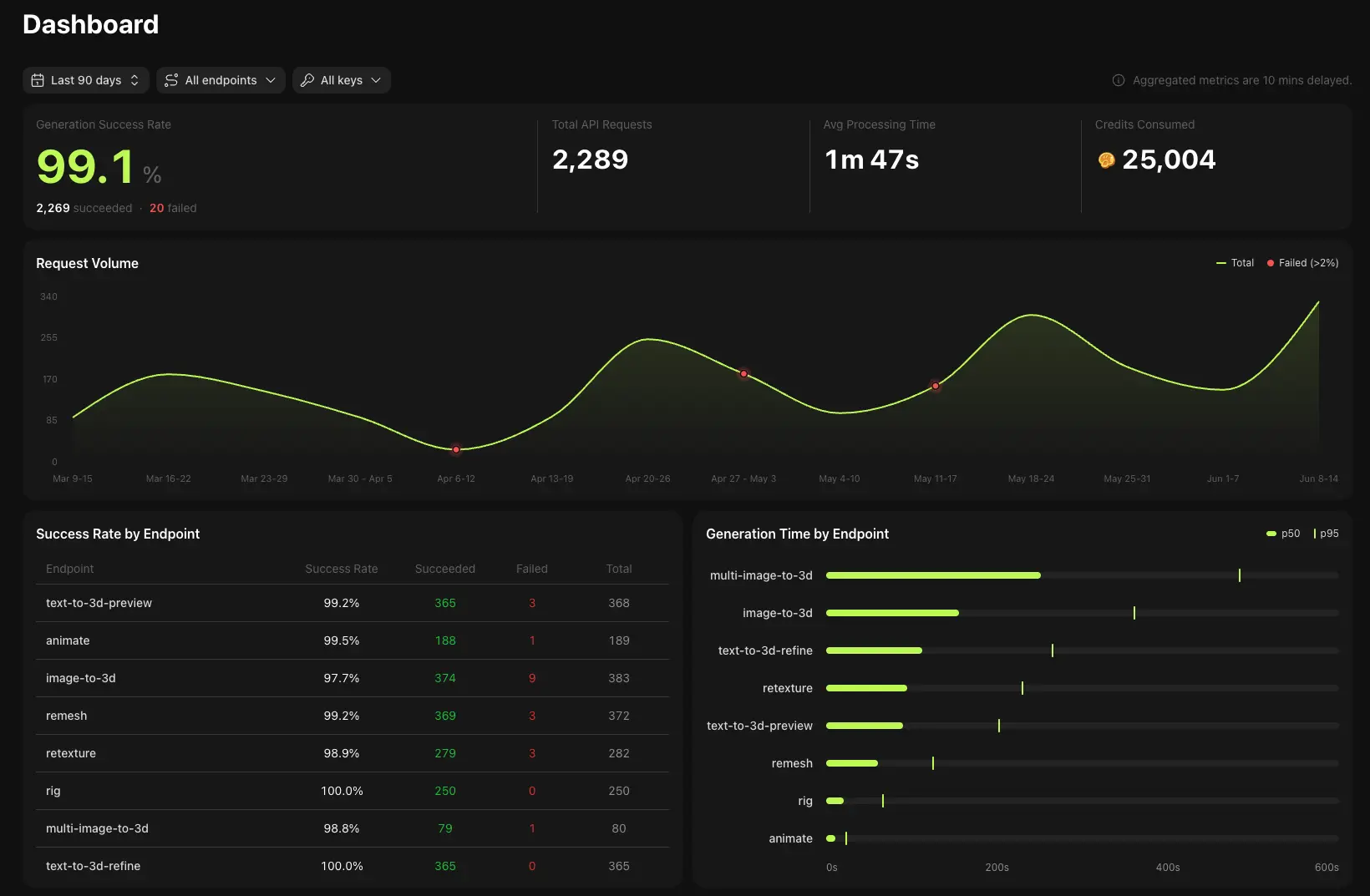Click the failed count 9 for image-to-3d
1370x896 pixels.
(x=532, y=678)
